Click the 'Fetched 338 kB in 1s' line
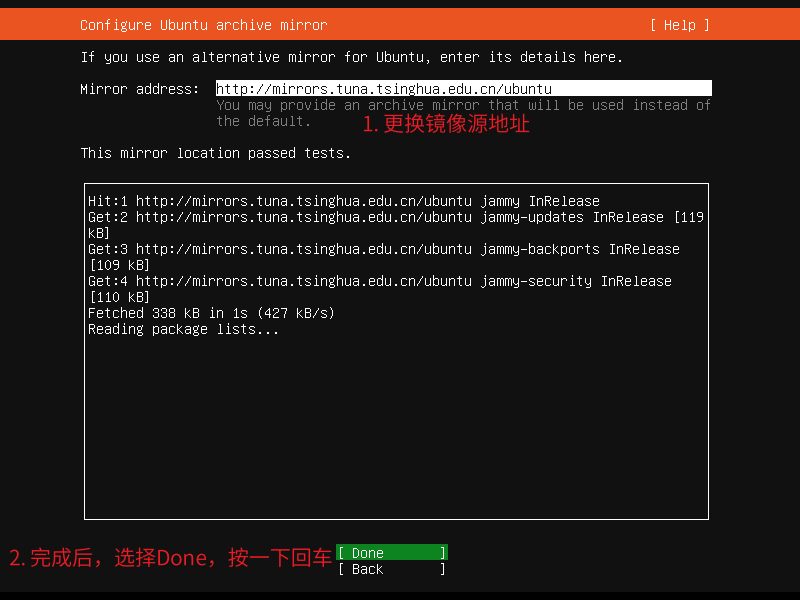This screenshot has width=800, height=600. click(211, 313)
